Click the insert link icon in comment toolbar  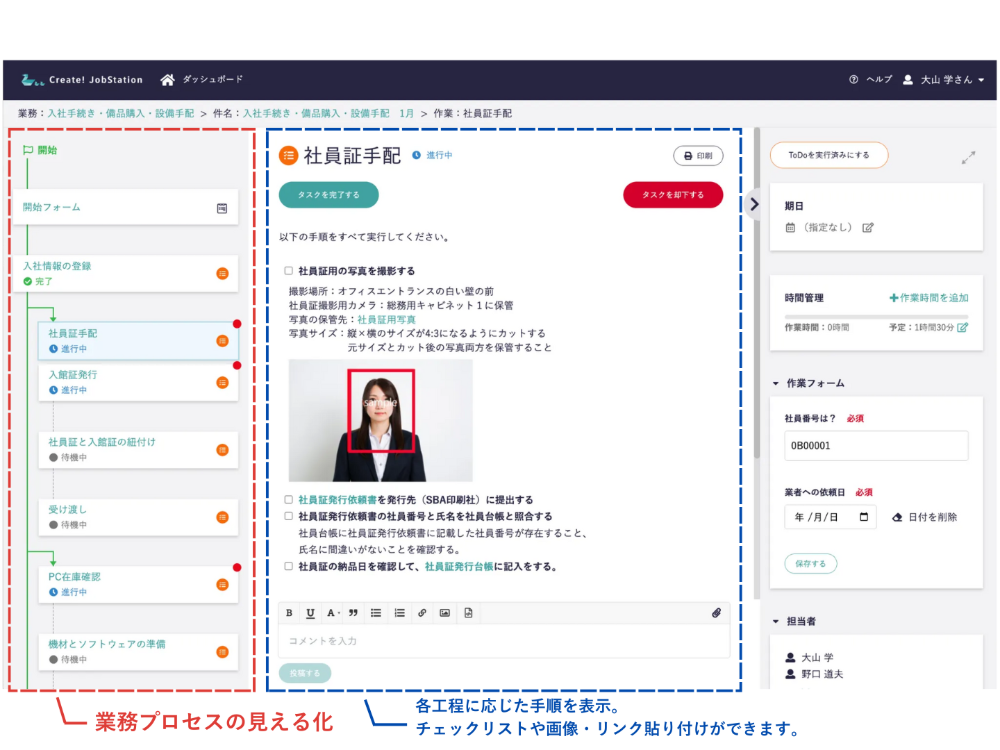(x=422, y=613)
